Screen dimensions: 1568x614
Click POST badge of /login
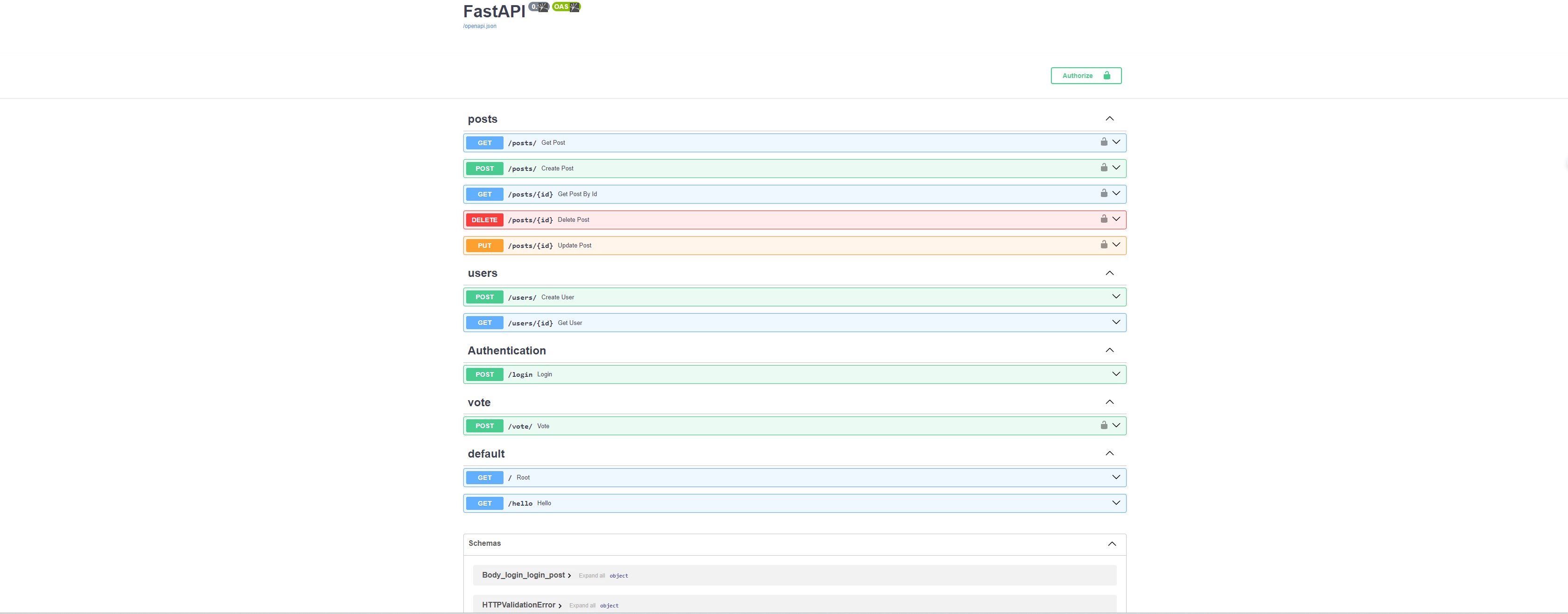click(484, 374)
